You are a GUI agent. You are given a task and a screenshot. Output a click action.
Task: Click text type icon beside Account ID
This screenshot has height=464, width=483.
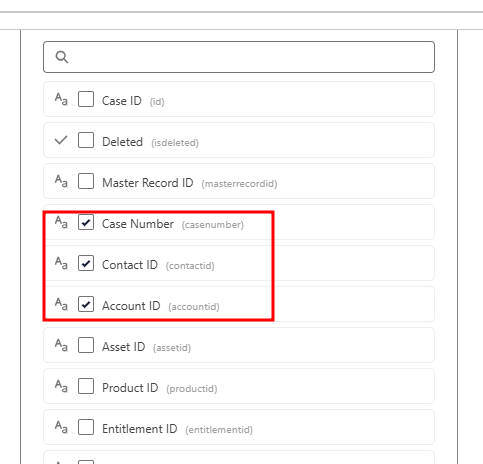(x=61, y=304)
